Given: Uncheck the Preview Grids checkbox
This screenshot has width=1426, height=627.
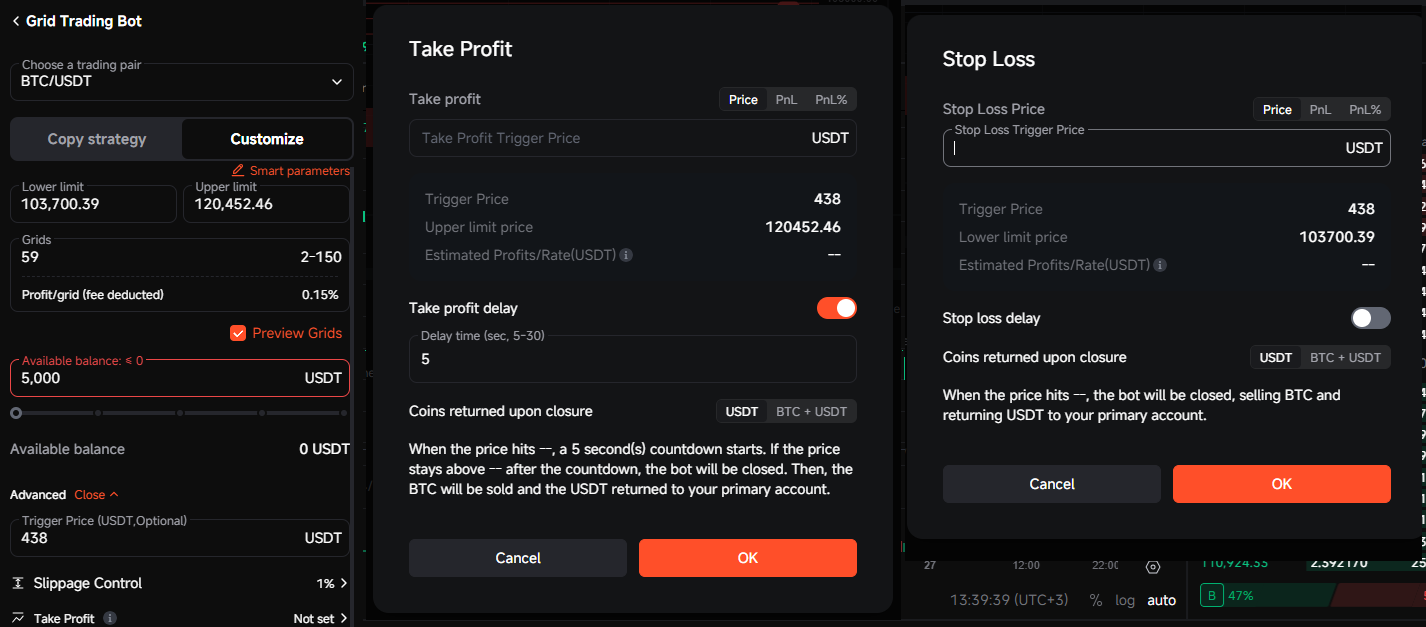Looking at the screenshot, I should click(x=238, y=333).
